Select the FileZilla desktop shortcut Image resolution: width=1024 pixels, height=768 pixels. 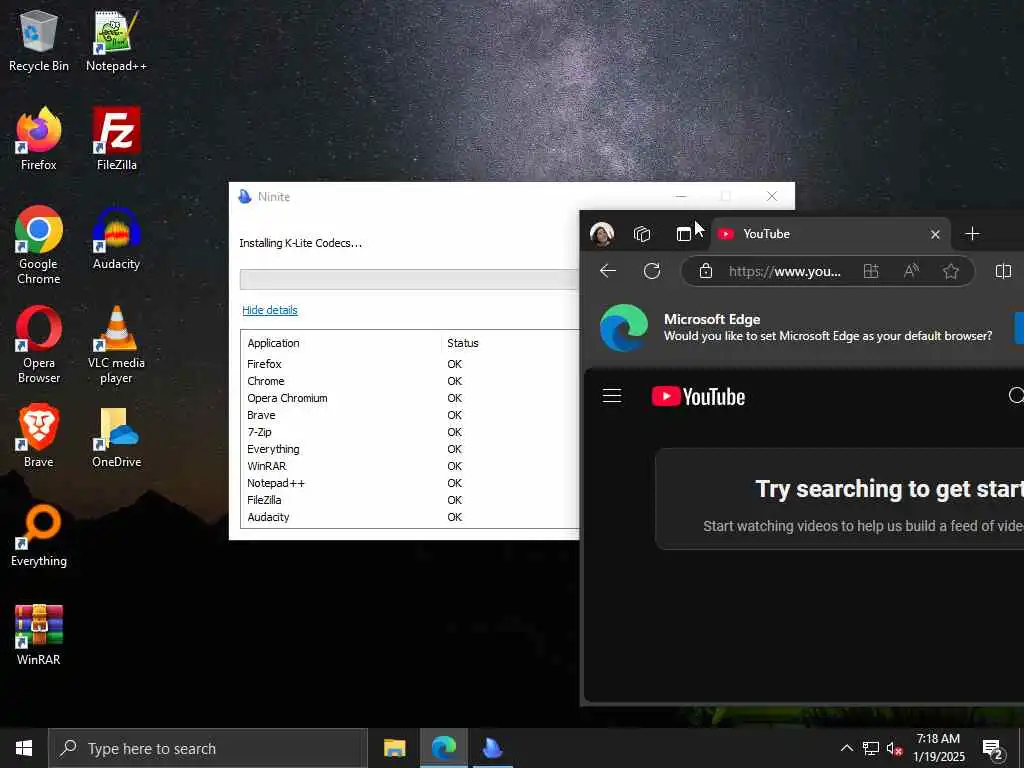point(116,139)
